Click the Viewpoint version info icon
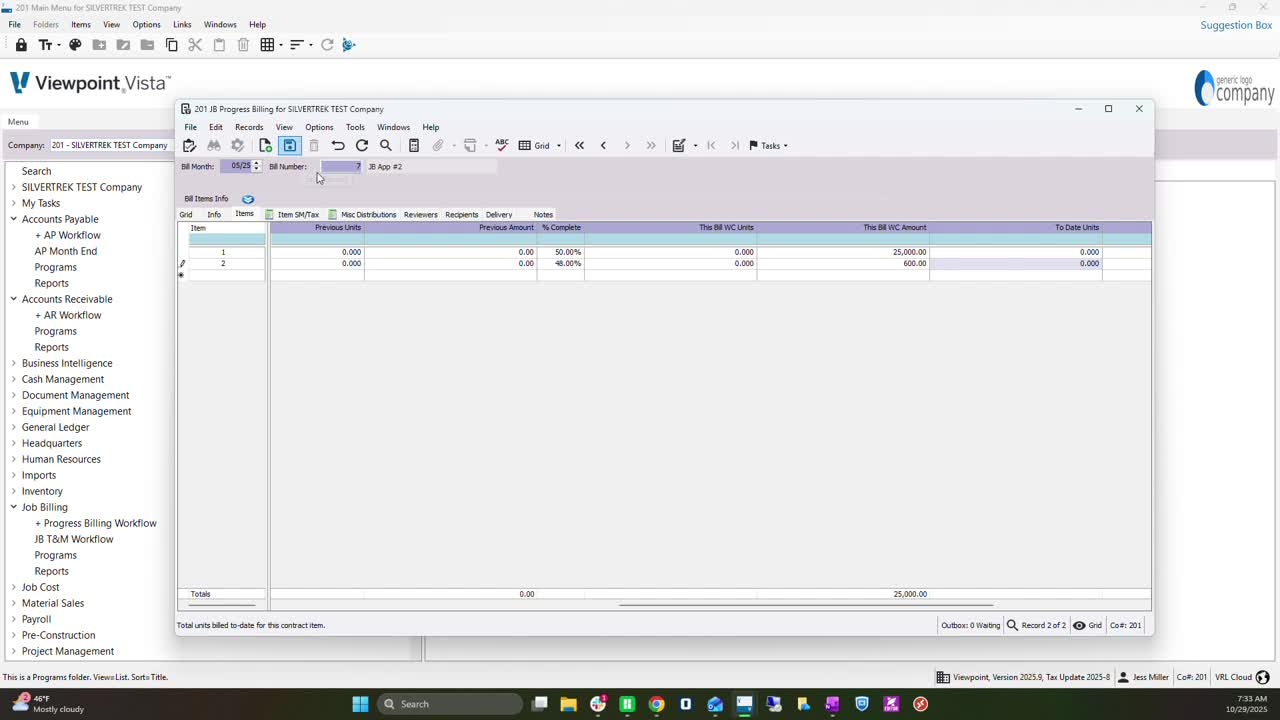Viewport: 1280px width, 720px height. click(x=943, y=677)
